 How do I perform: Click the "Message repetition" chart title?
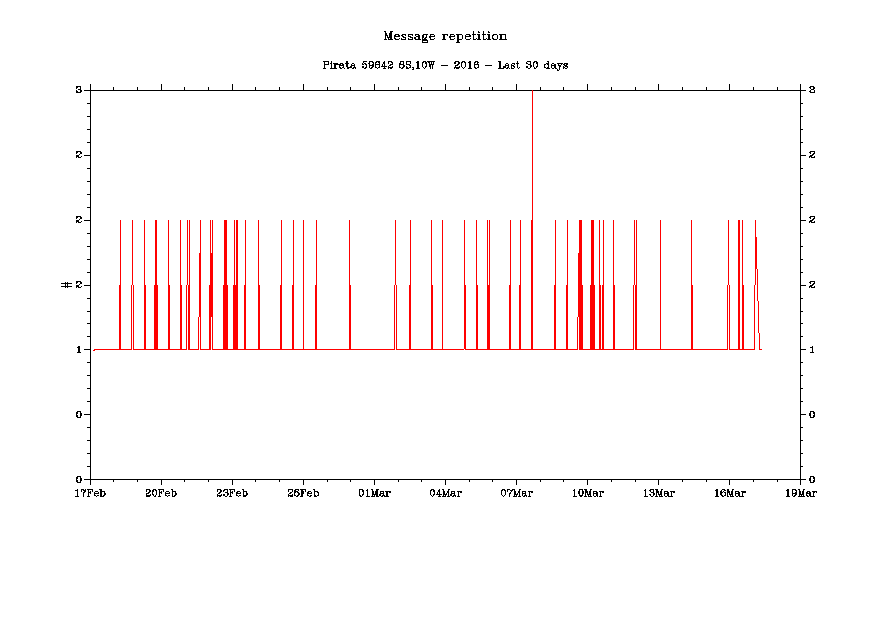[x=445, y=36]
